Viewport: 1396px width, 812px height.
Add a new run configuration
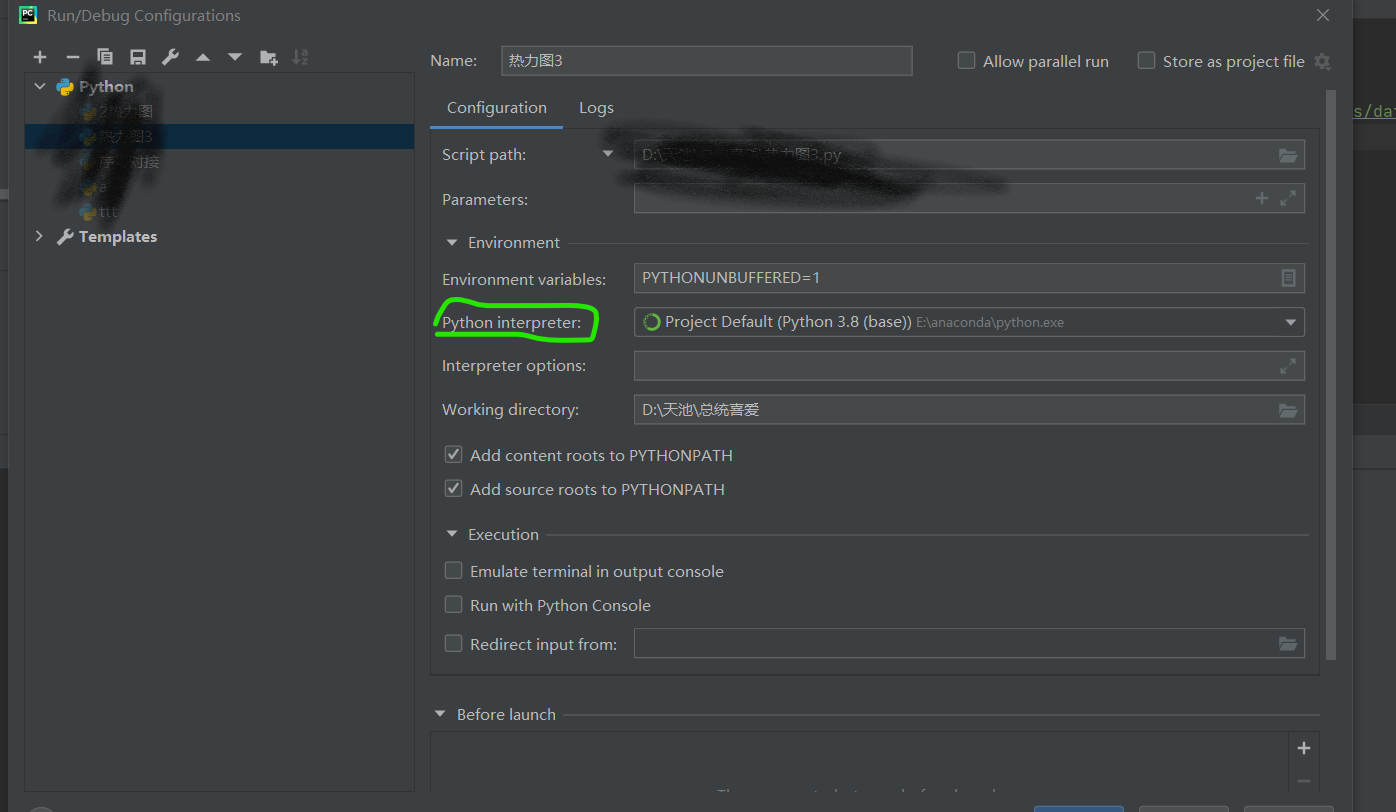[40, 57]
